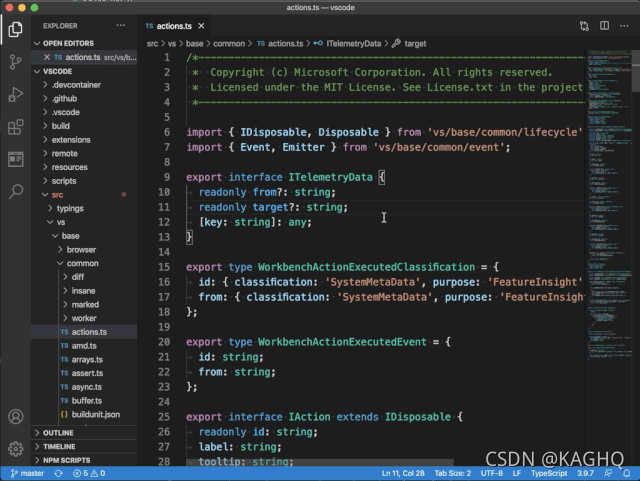The width and height of the screenshot is (640, 481).
Task: Expand the Timeline panel
Action: click(84, 447)
